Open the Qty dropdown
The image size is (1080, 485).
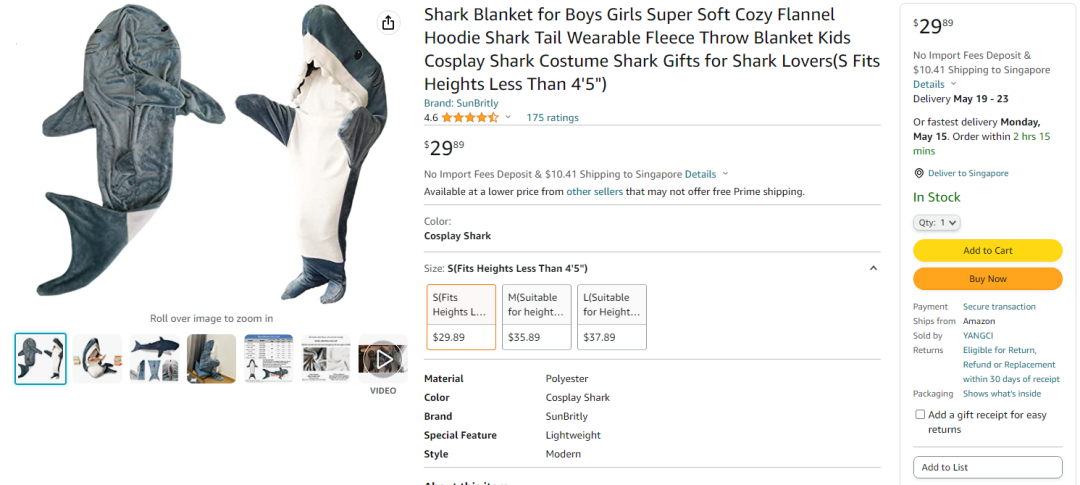[x=937, y=223]
